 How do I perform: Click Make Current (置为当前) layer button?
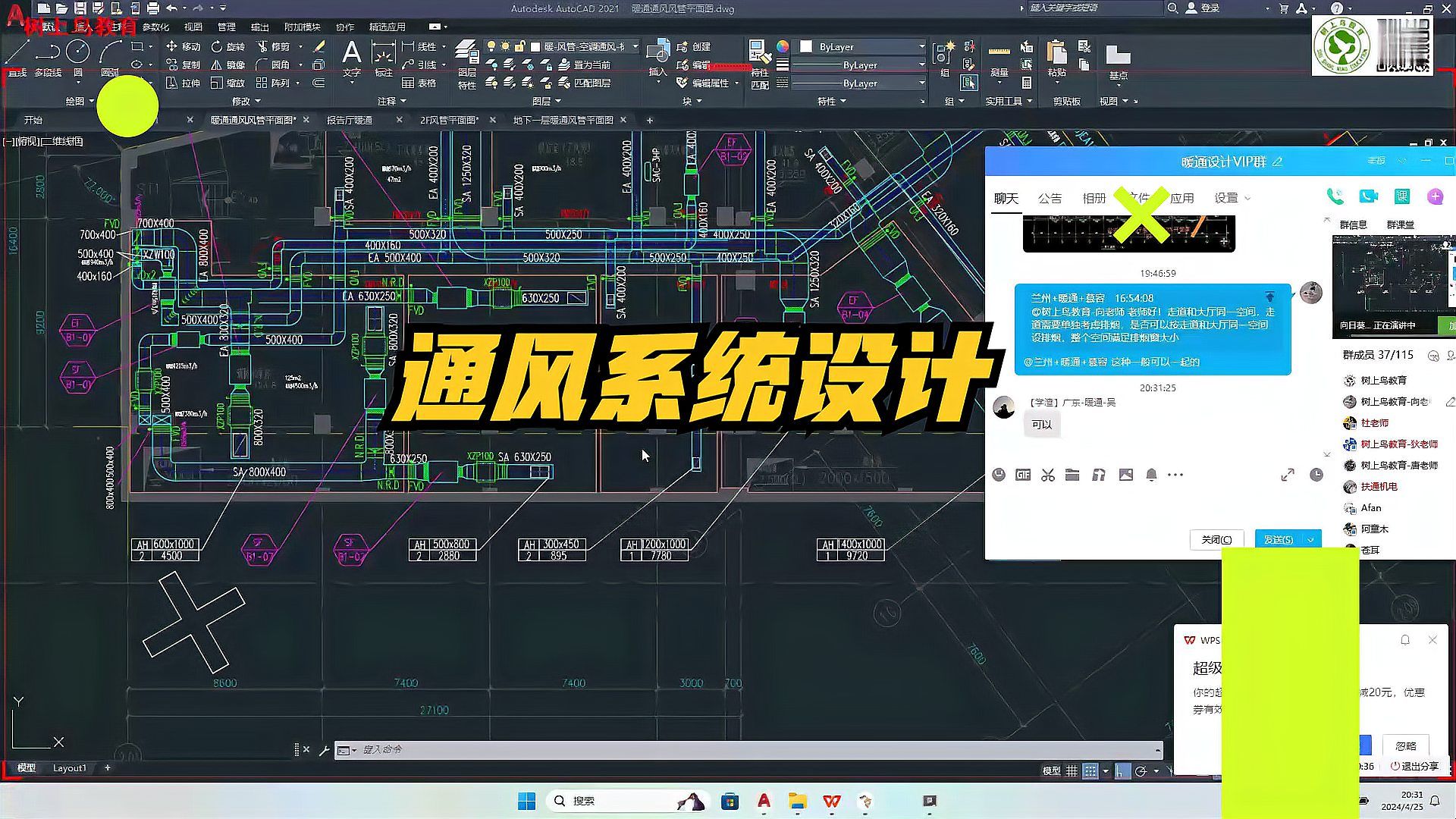click(585, 64)
